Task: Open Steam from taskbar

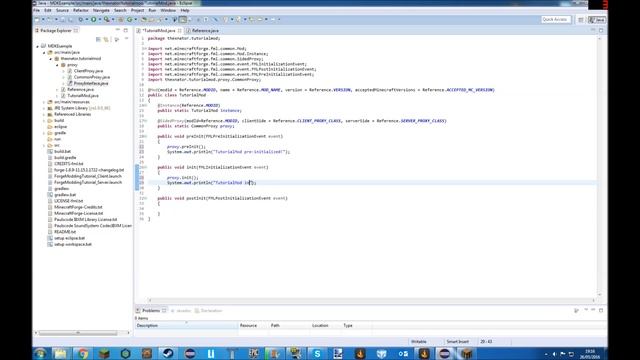Action: click(168, 353)
